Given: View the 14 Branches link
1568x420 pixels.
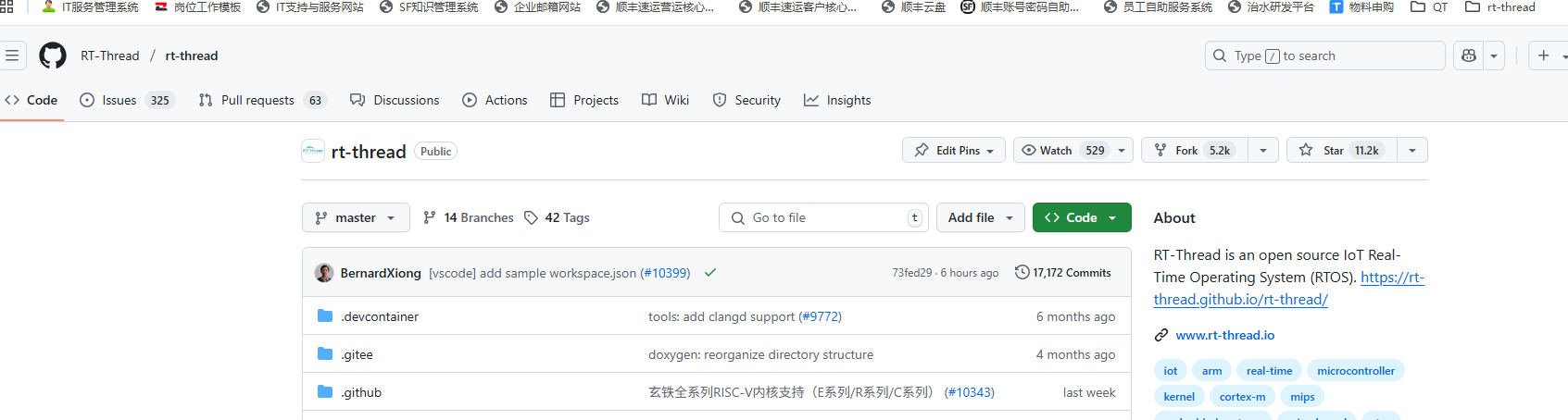Looking at the screenshot, I should point(468,217).
